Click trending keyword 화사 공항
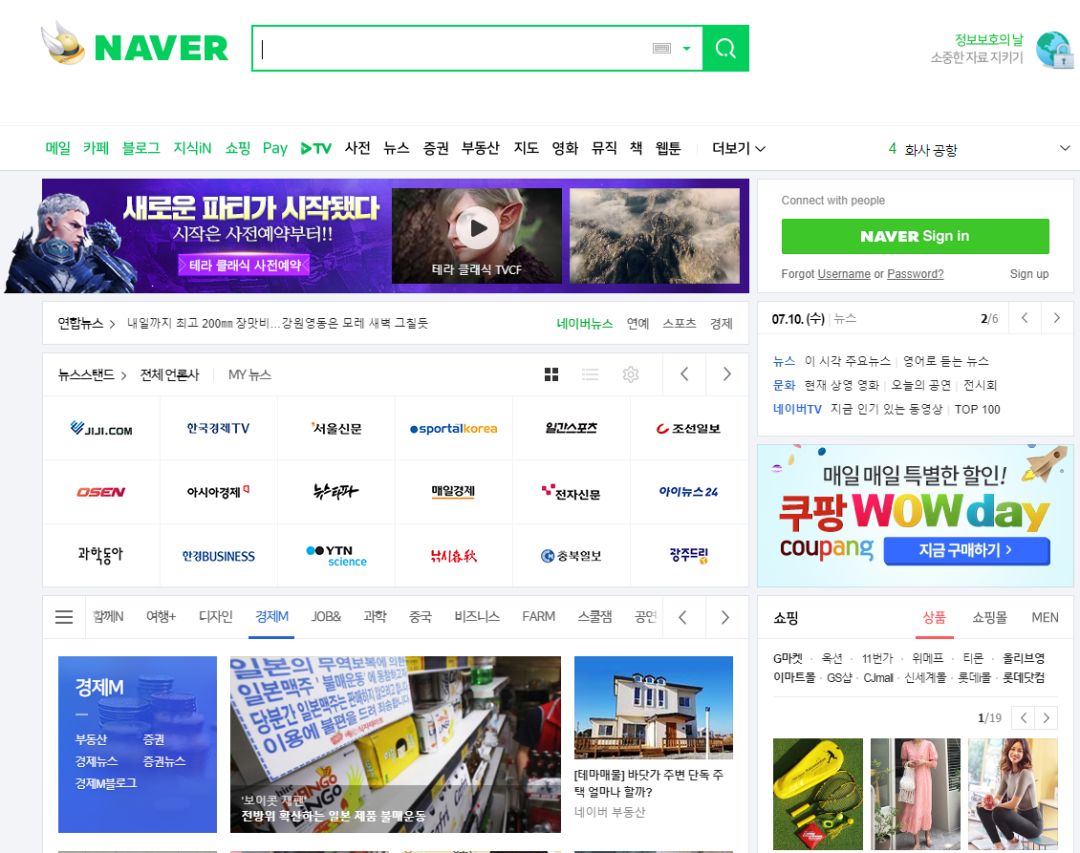1080x853 pixels. click(931, 150)
